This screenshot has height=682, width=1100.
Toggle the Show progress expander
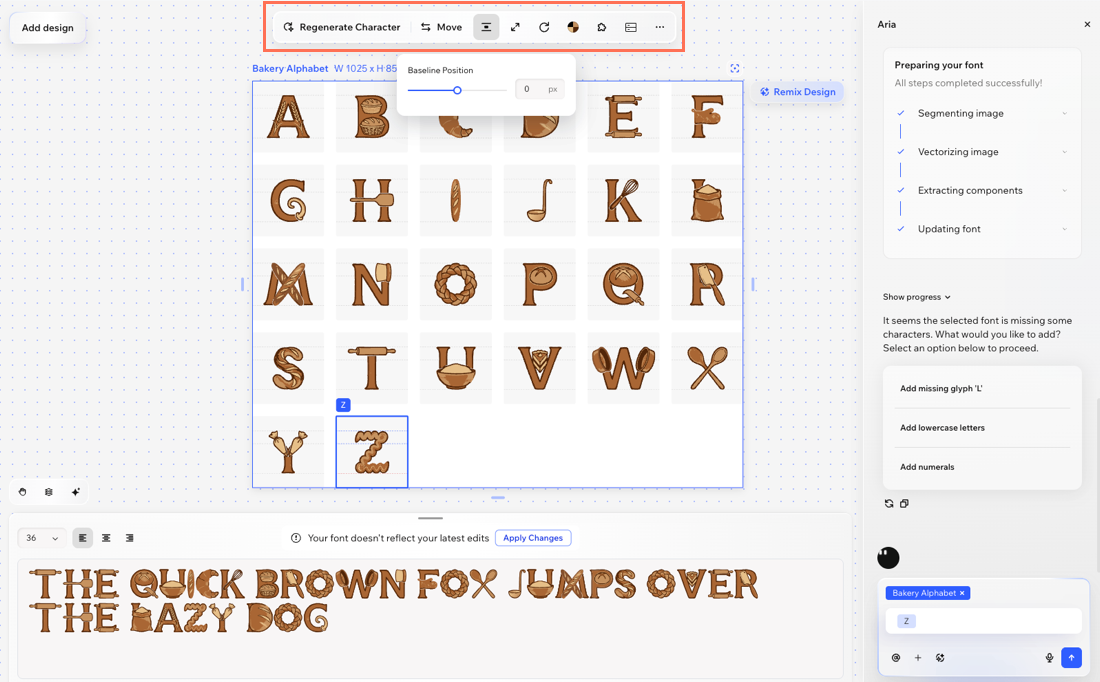[917, 297]
